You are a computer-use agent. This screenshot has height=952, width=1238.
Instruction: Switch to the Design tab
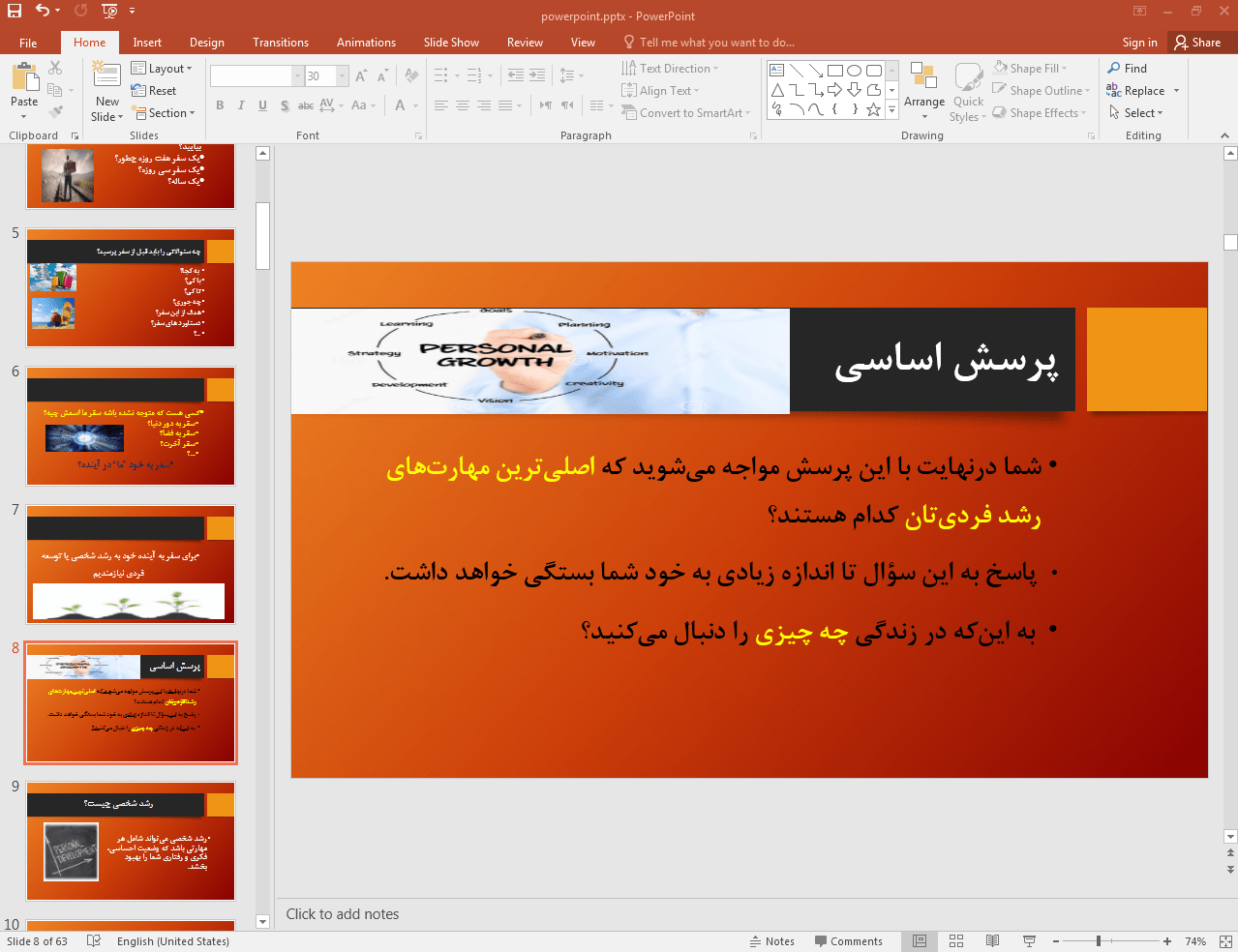click(206, 43)
